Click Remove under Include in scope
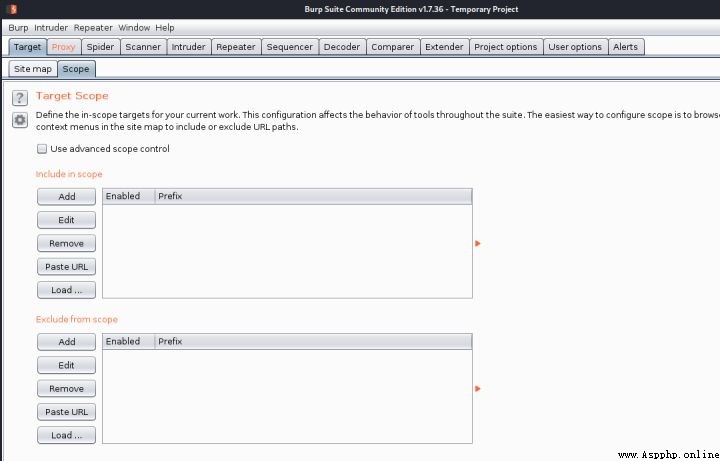 coord(67,243)
